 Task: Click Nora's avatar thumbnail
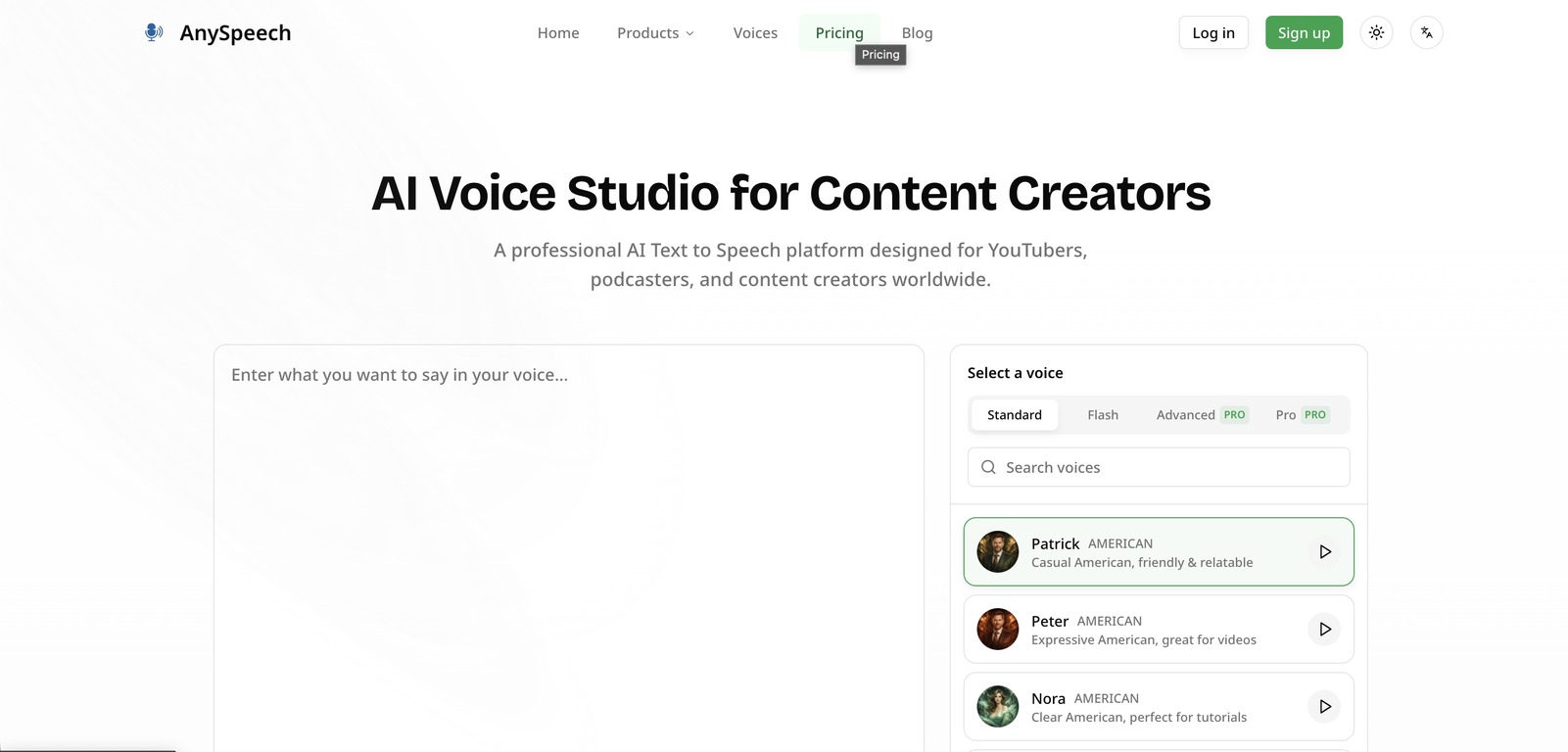pos(997,707)
